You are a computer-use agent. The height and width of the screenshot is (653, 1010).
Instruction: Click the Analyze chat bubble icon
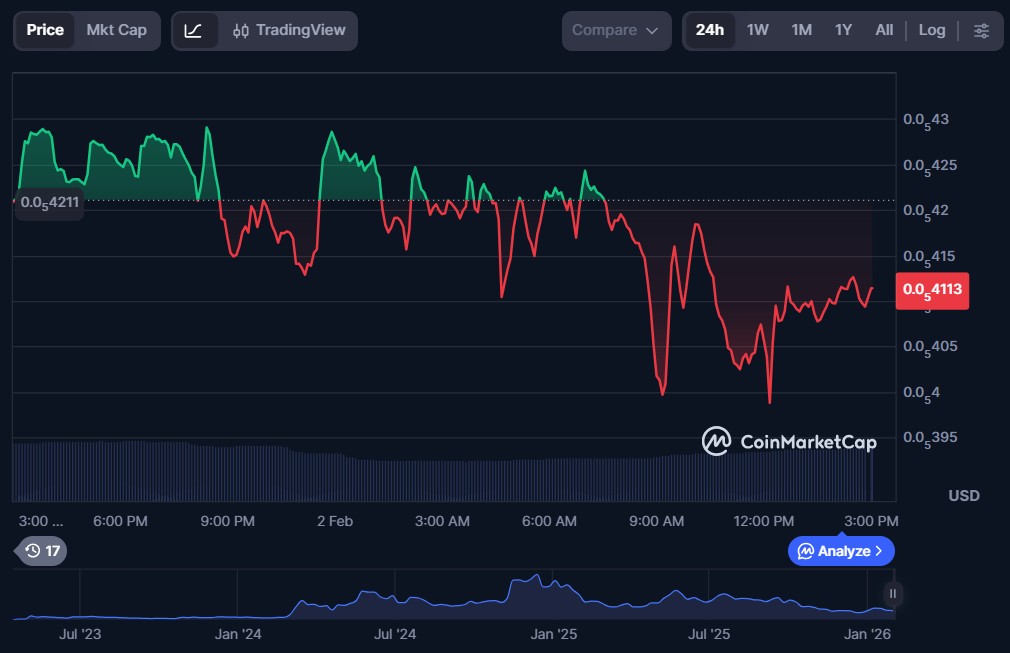click(805, 551)
